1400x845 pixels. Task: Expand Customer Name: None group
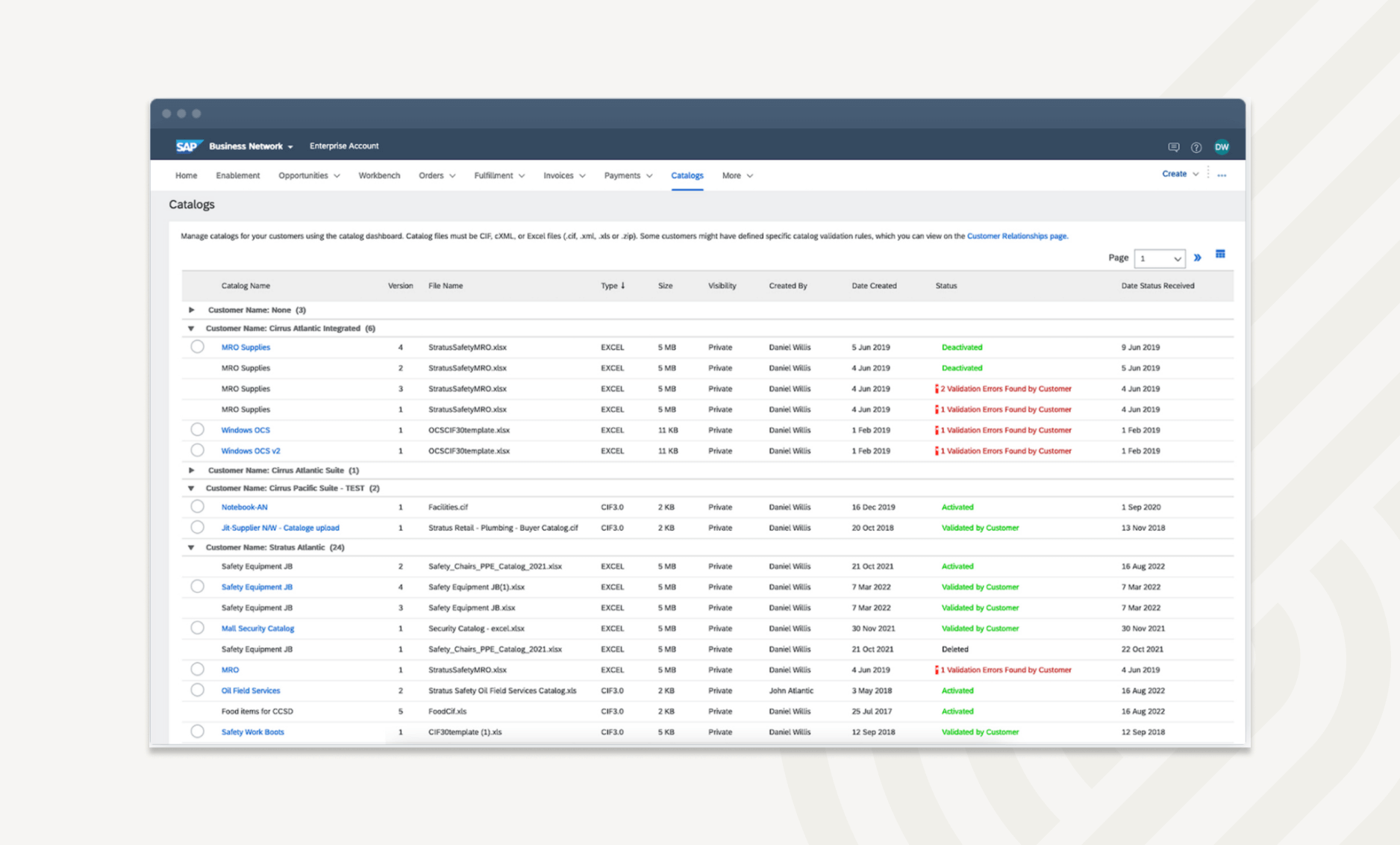[x=192, y=310]
